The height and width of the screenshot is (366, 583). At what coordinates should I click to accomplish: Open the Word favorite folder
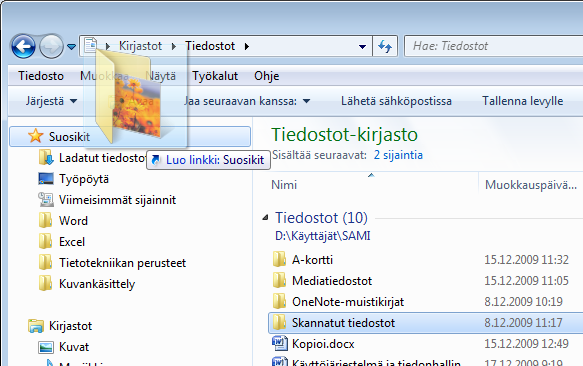73,221
